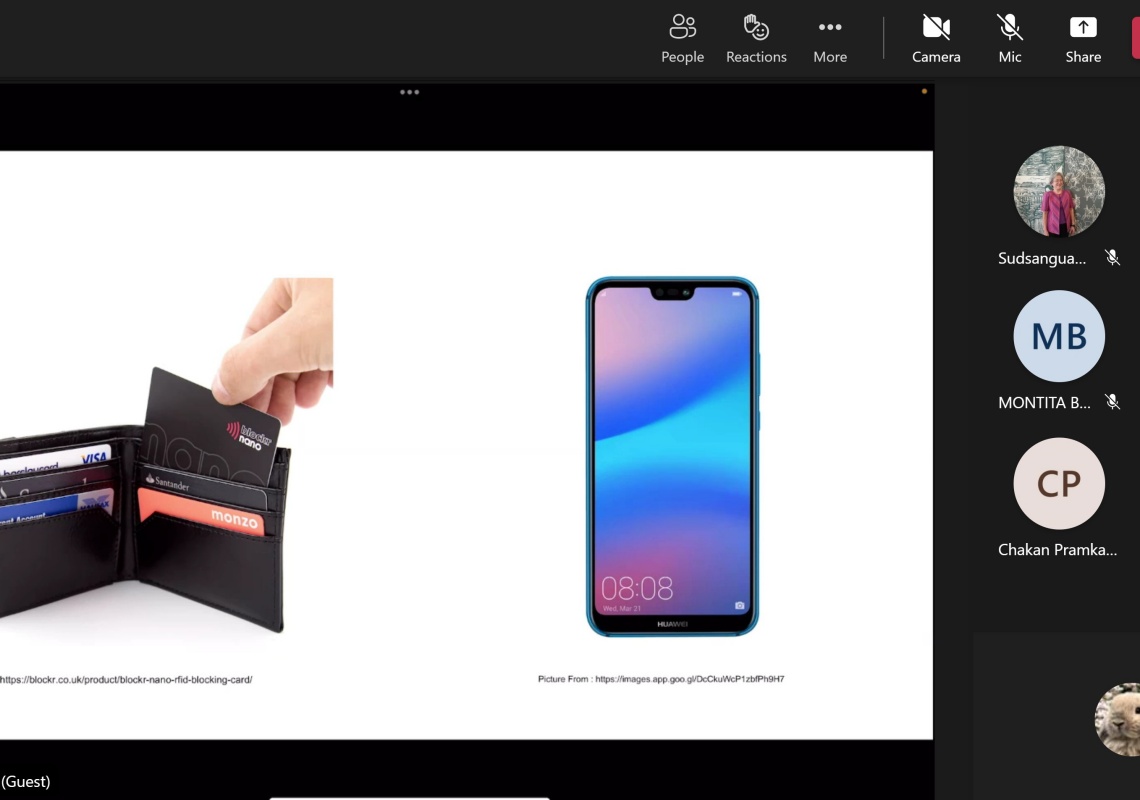Select the CP avatar for Chakan

[x=1059, y=483]
